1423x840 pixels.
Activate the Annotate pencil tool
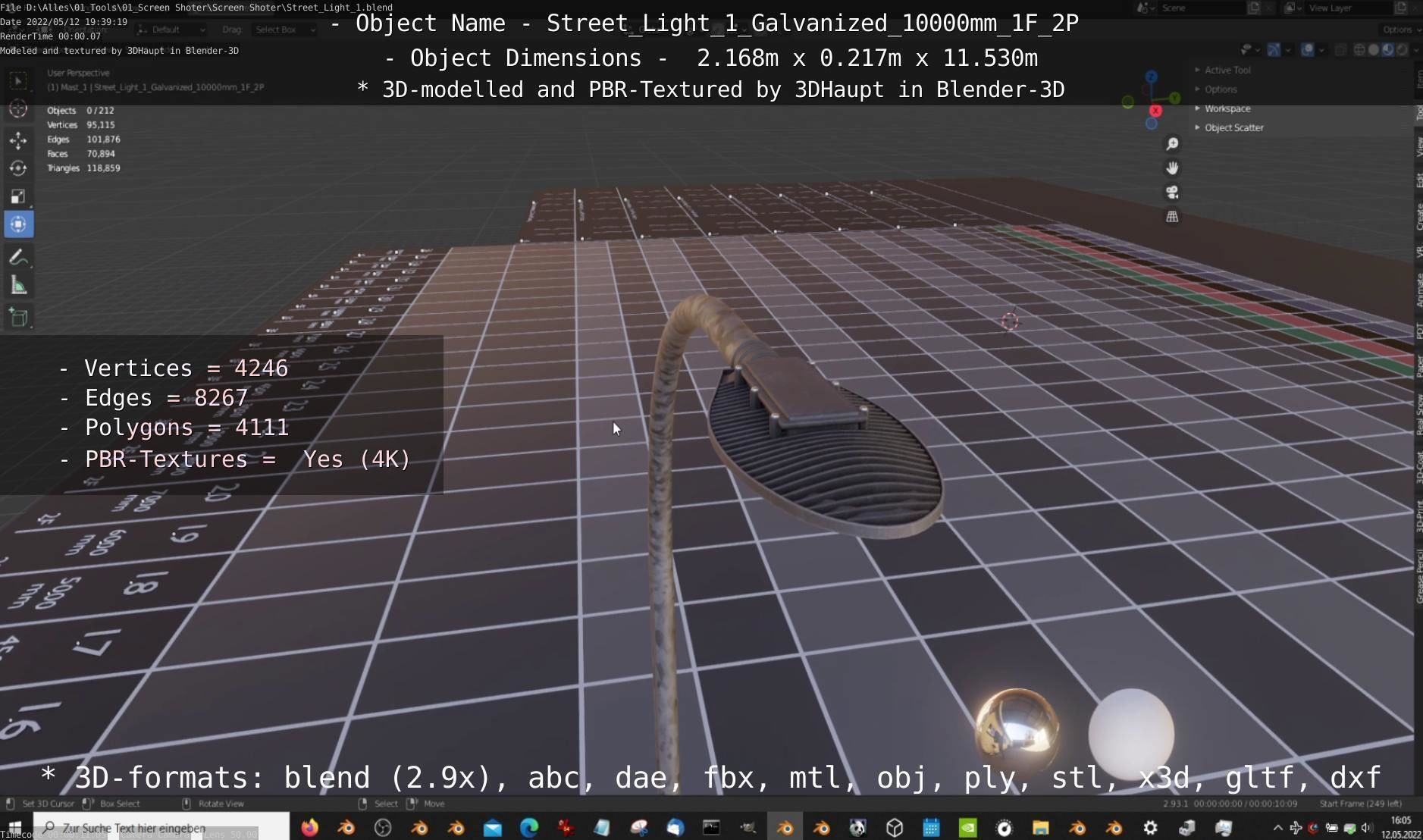pos(19,257)
